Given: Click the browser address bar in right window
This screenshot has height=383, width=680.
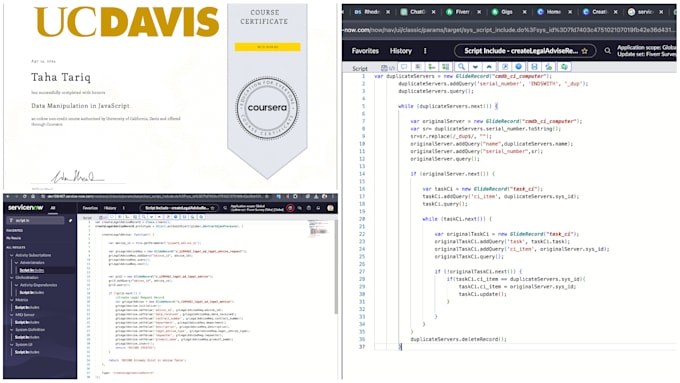Looking at the screenshot, I should point(510,30).
